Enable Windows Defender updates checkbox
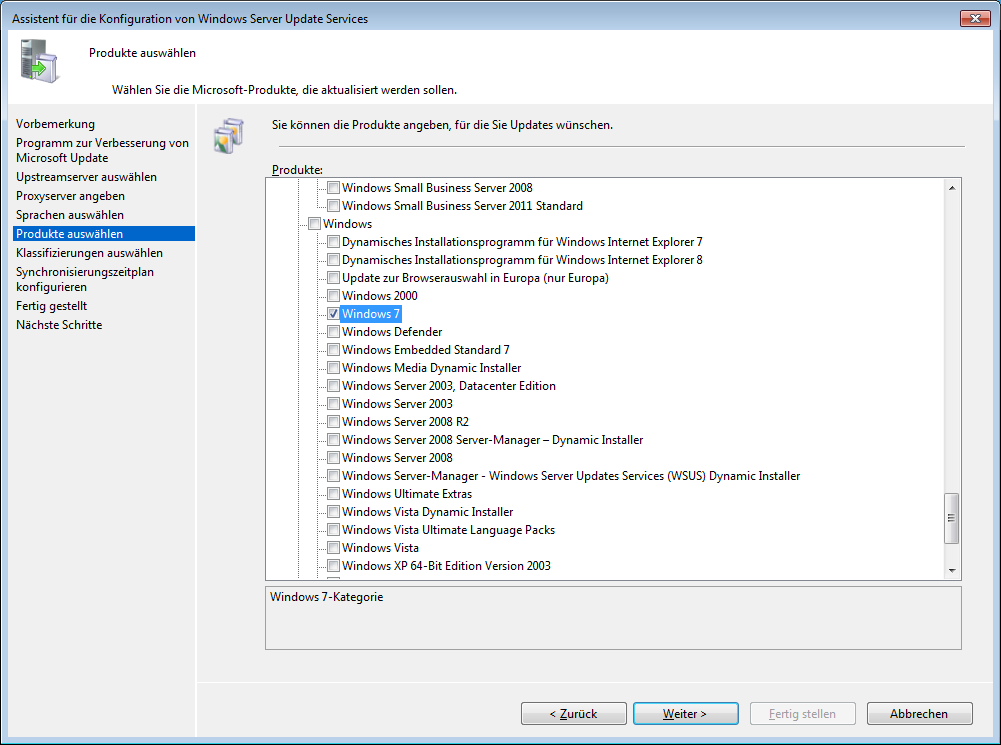 coord(333,332)
